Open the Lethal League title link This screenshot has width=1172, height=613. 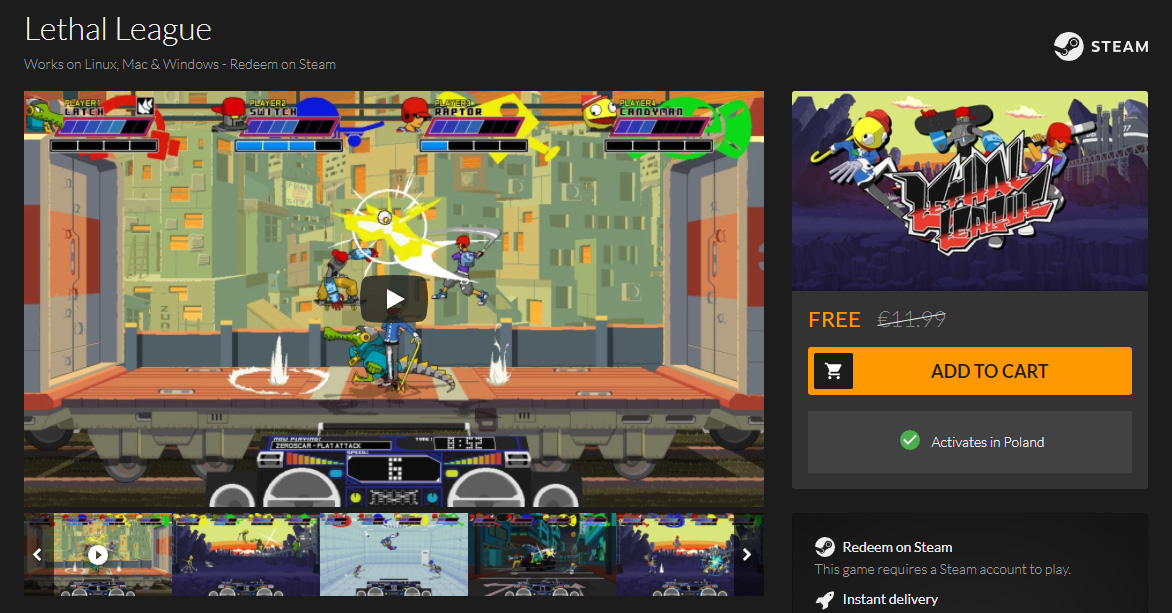118,29
